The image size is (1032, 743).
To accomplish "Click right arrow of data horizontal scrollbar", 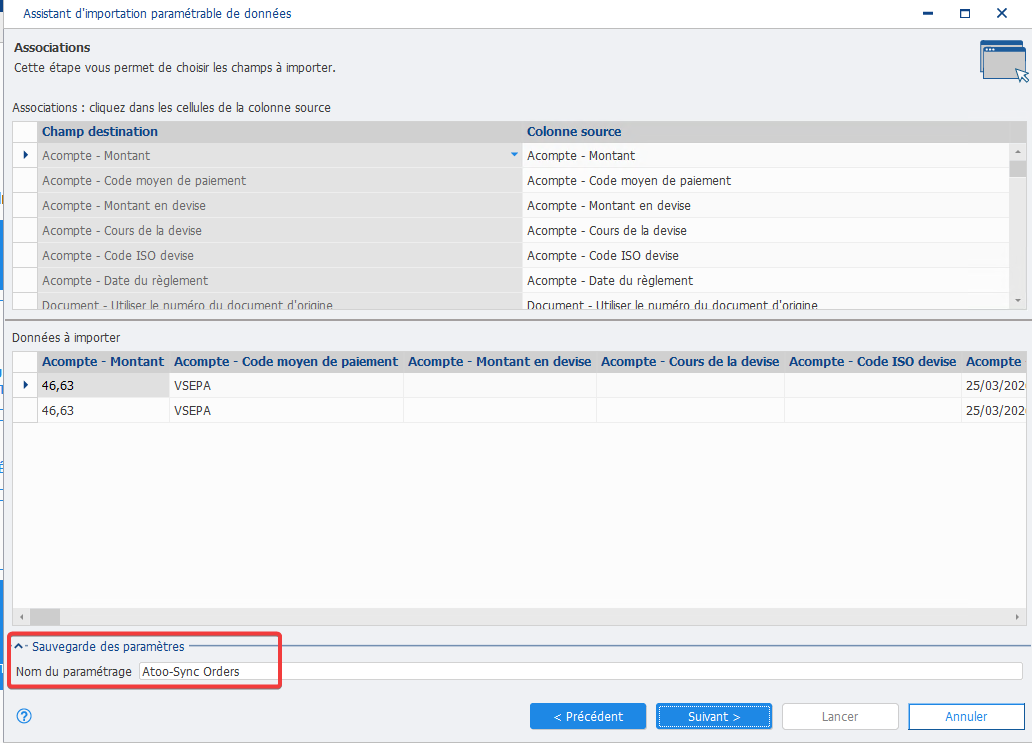I will point(1018,617).
